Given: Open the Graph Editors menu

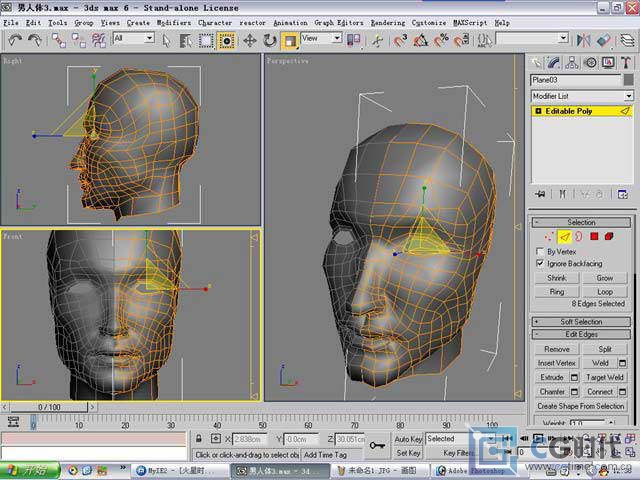Looking at the screenshot, I should point(339,23).
